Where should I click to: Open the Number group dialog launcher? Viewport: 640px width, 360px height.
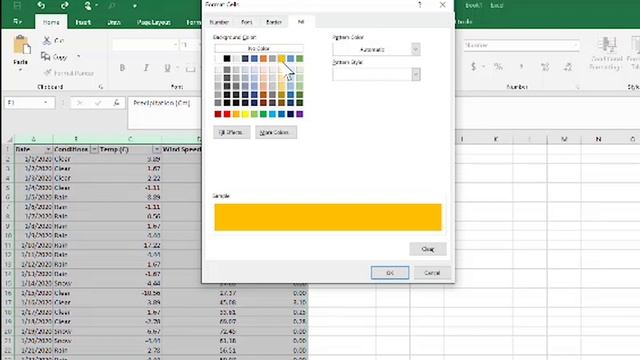578,87
